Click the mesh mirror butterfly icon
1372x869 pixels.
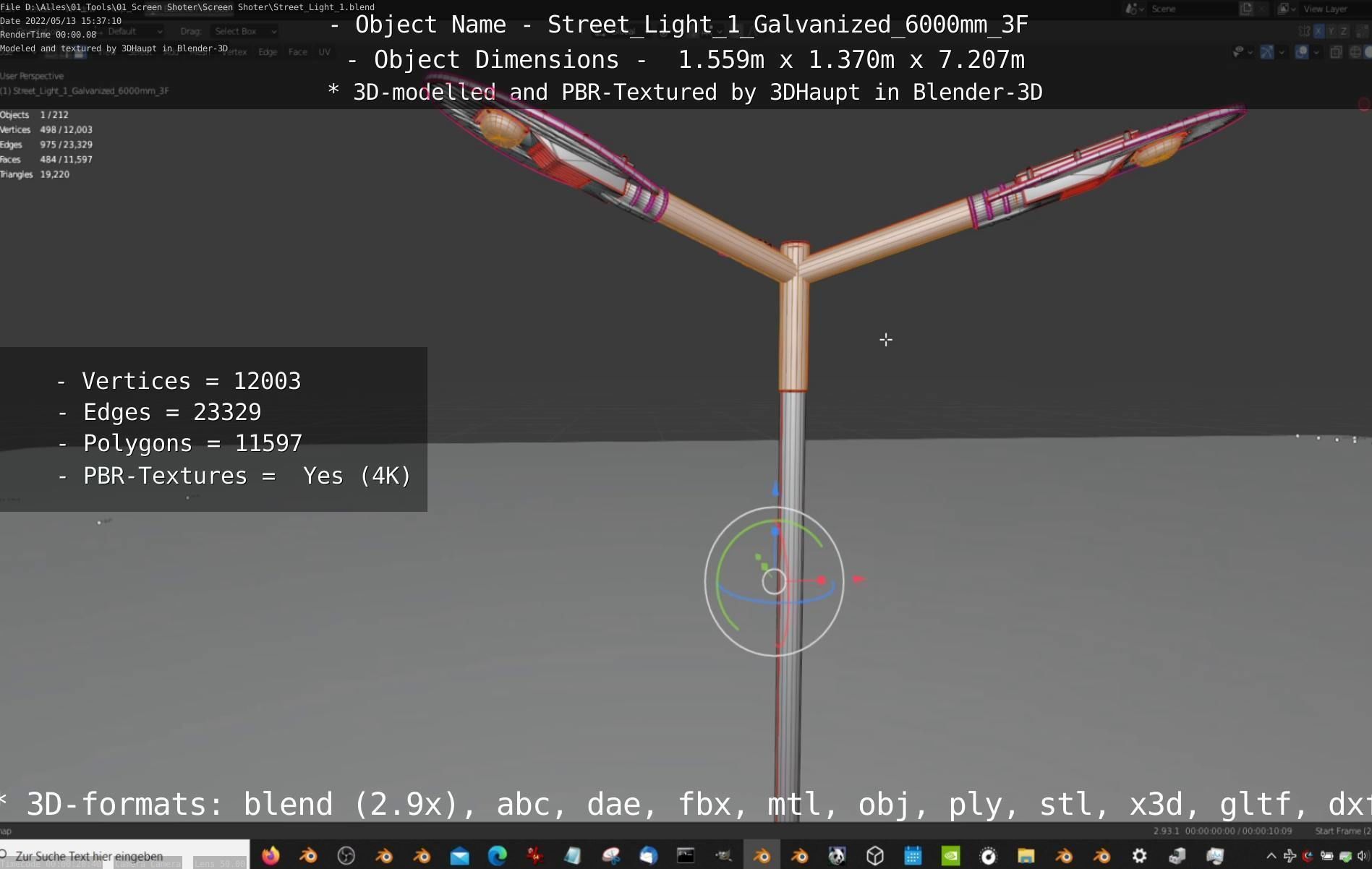tap(1304, 31)
